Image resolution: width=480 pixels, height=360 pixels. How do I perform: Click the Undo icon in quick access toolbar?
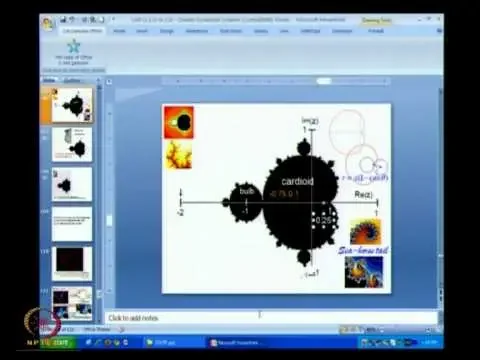(x=72, y=20)
